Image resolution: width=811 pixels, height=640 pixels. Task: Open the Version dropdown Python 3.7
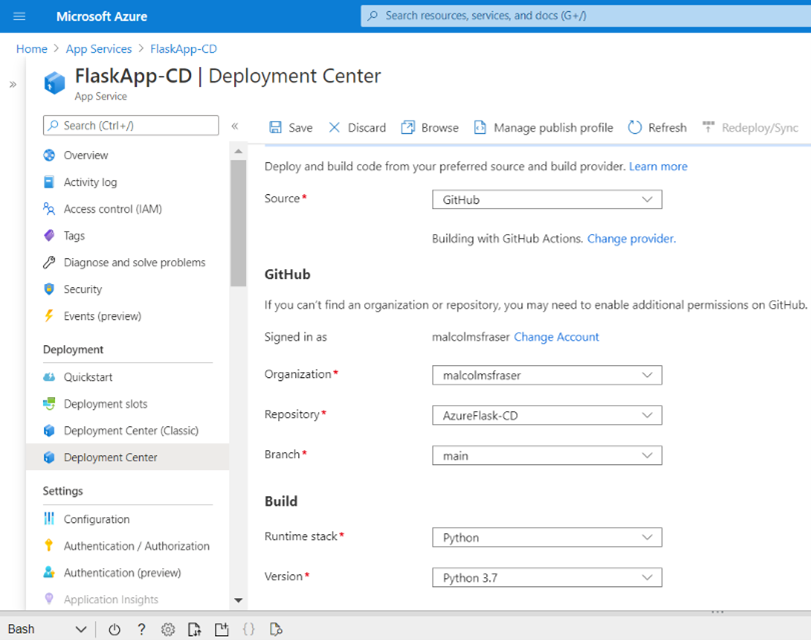(547, 577)
